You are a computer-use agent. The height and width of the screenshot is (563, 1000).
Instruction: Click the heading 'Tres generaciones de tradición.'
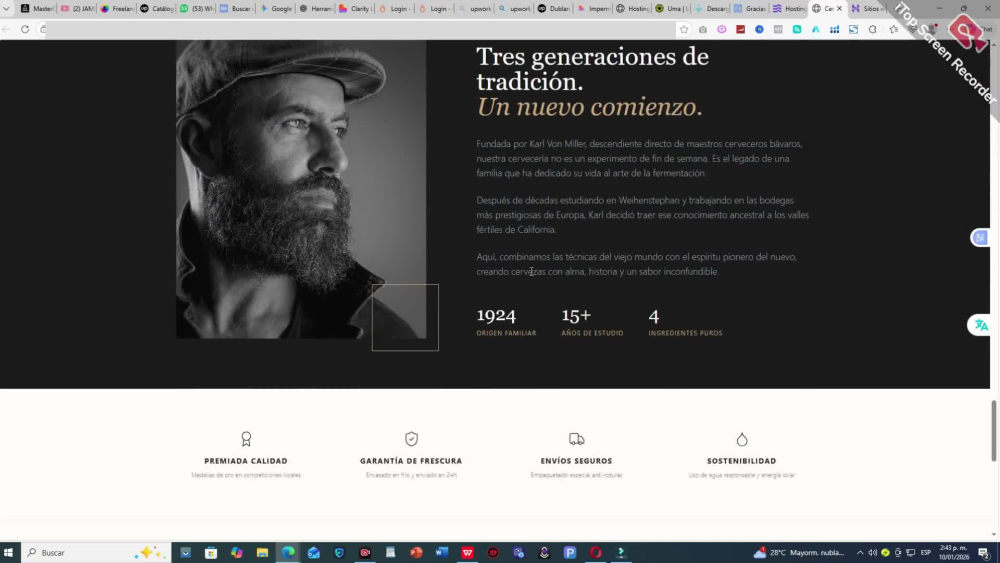tap(592, 69)
